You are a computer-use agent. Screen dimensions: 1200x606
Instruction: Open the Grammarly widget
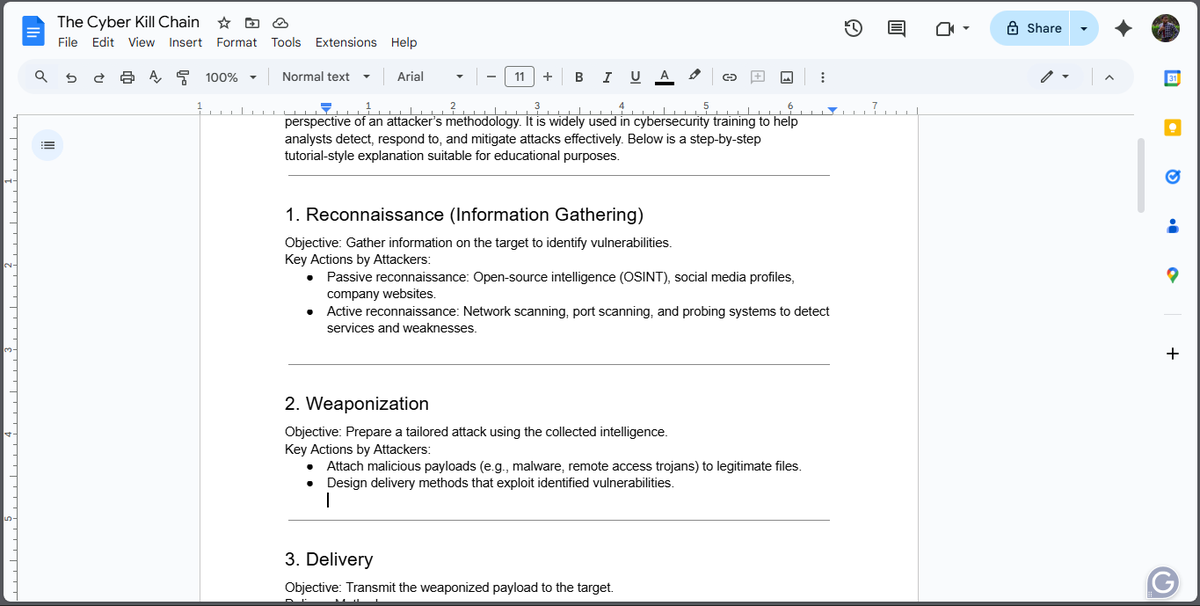[1162, 582]
